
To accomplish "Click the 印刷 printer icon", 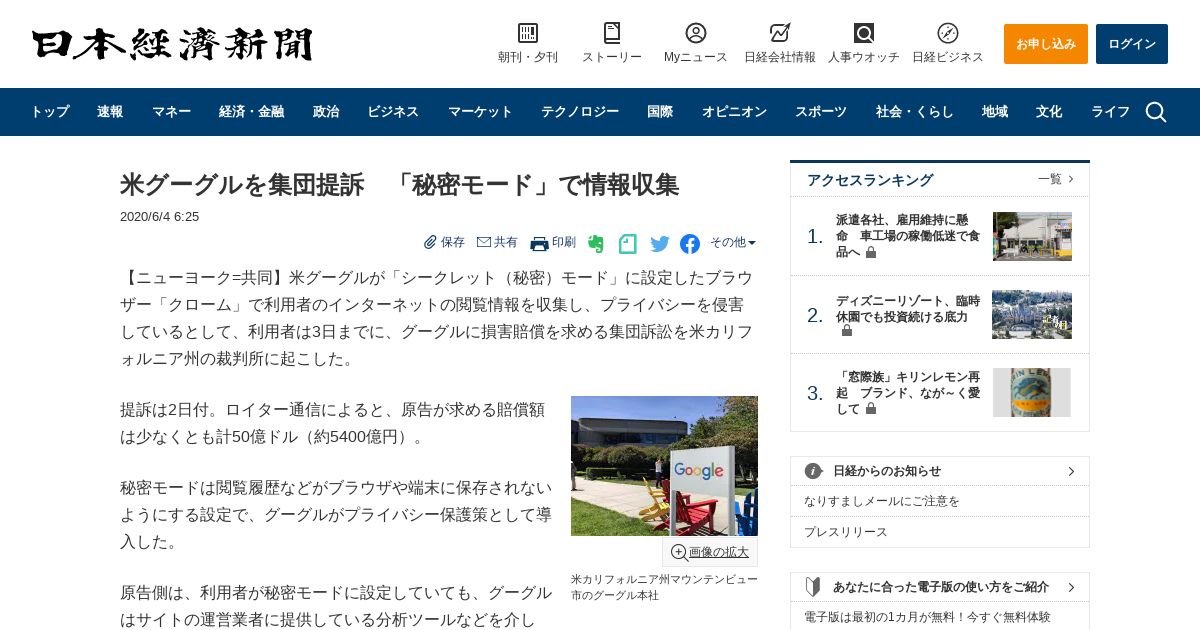I will (x=539, y=243).
